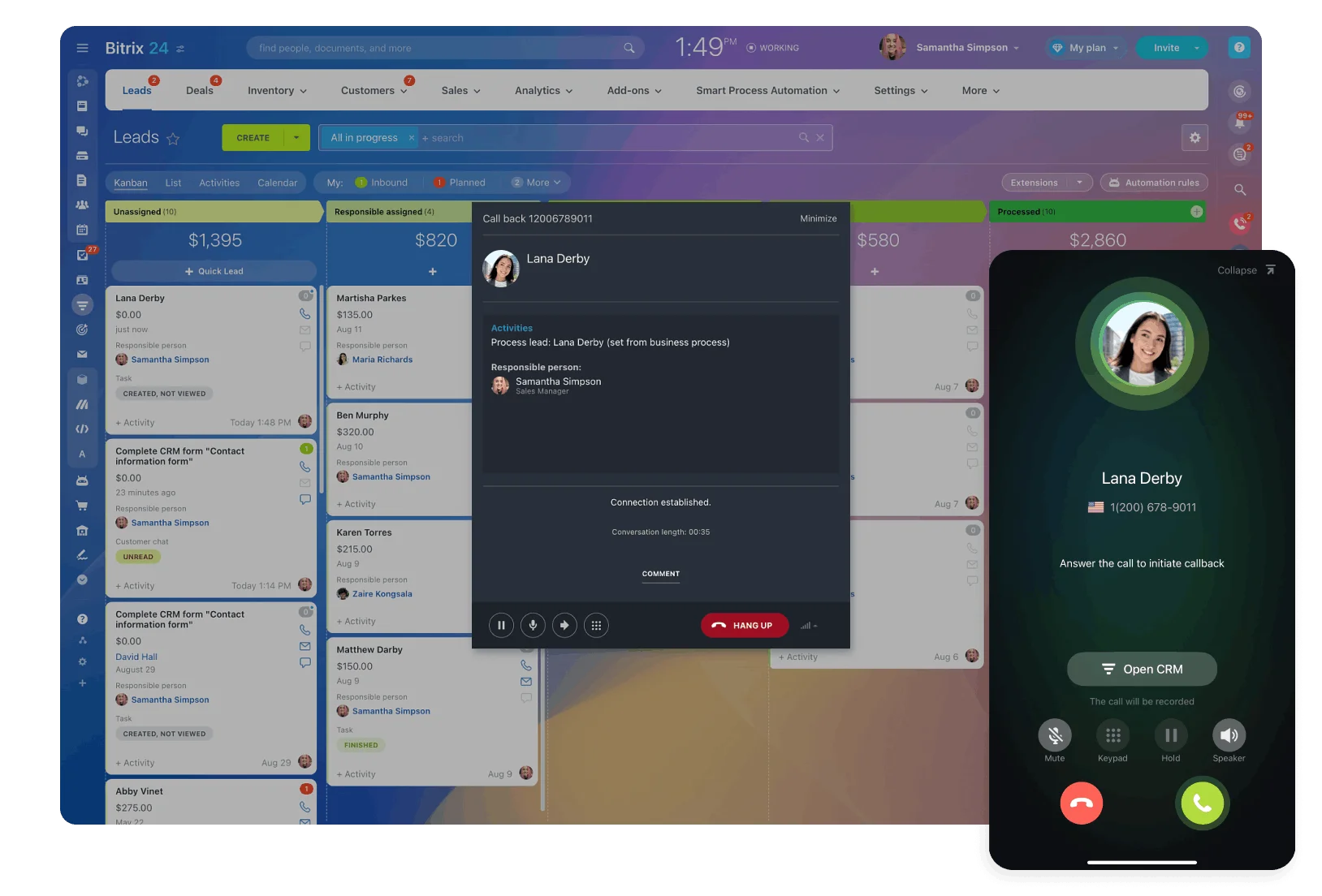
Task: Click the HANG UP button
Action: pyautogui.click(x=745, y=626)
